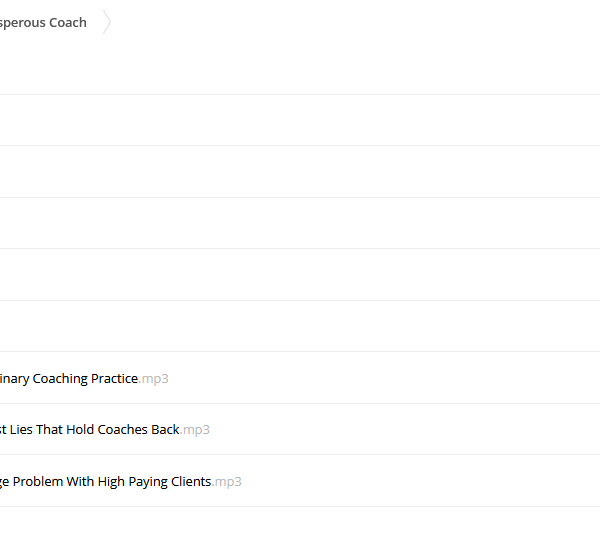Open the "sperous Coach" breadcrumb folder
Viewport: 600px width, 556px height.
pyautogui.click(x=43, y=23)
